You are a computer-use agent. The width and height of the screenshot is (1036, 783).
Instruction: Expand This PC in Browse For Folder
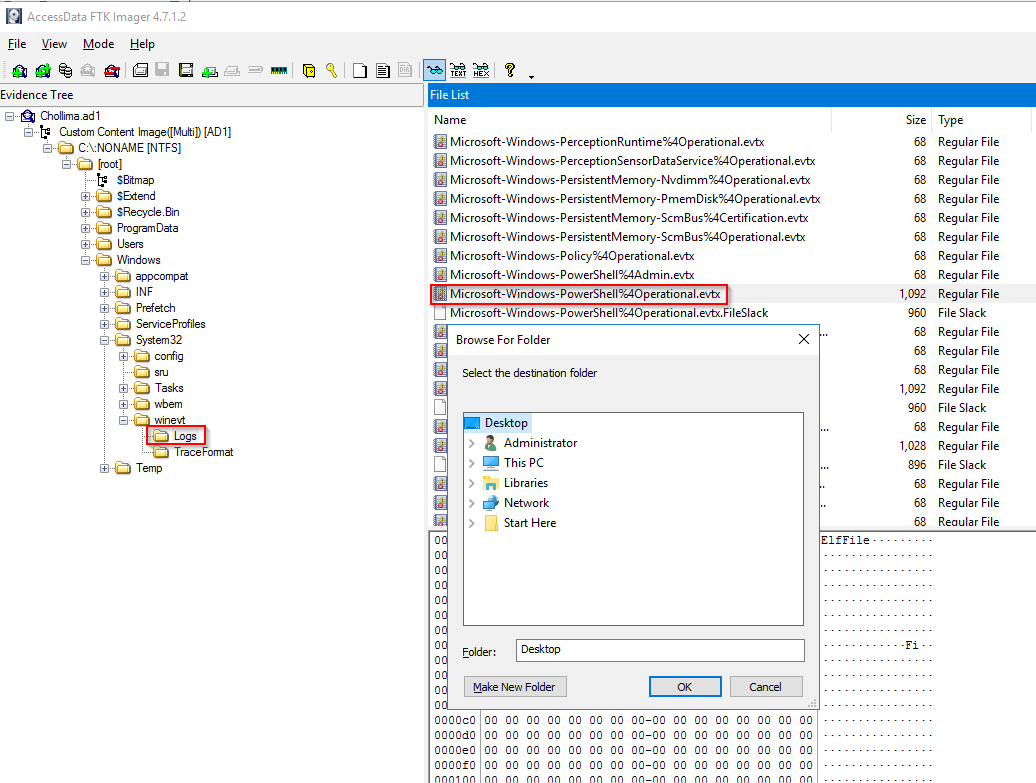pos(471,463)
